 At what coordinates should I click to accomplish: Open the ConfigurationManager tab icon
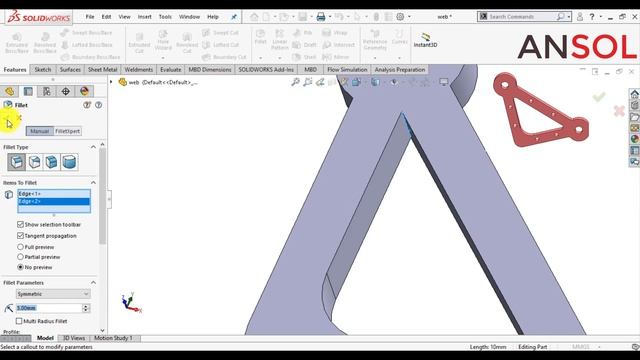[x=47, y=91]
